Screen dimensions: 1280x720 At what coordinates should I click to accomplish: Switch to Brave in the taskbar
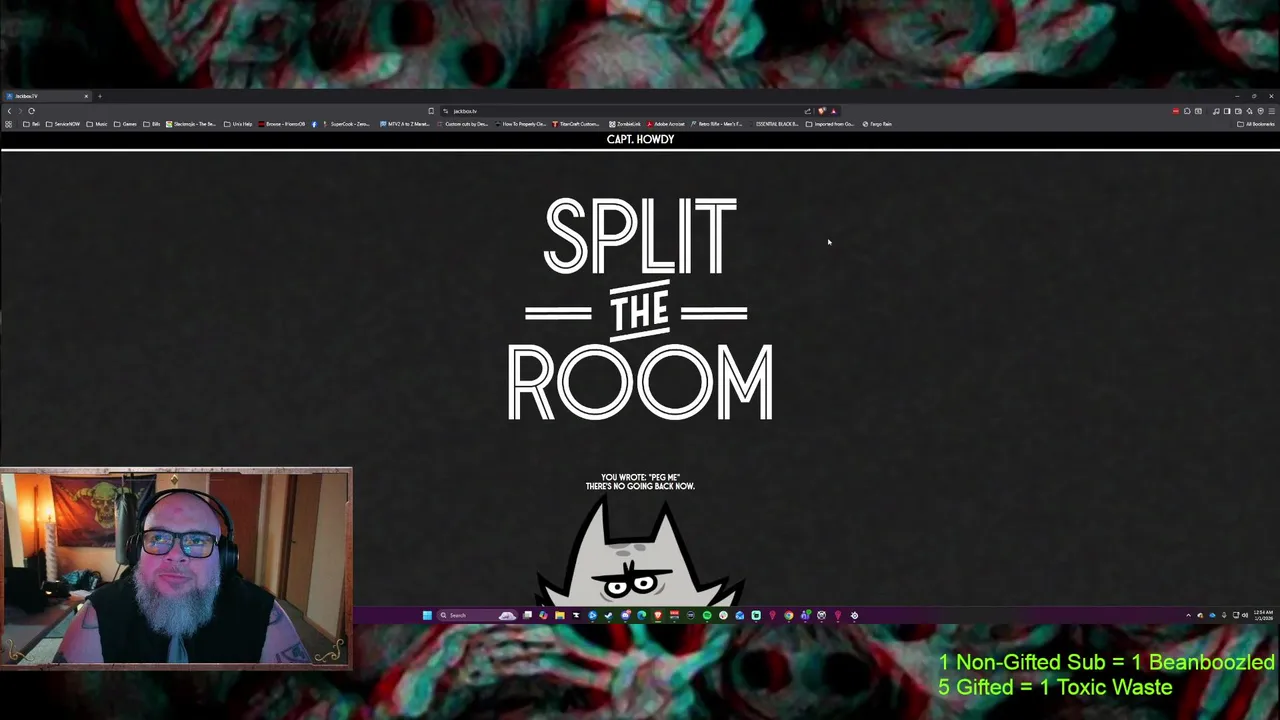pyautogui.click(x=658, y=615)
